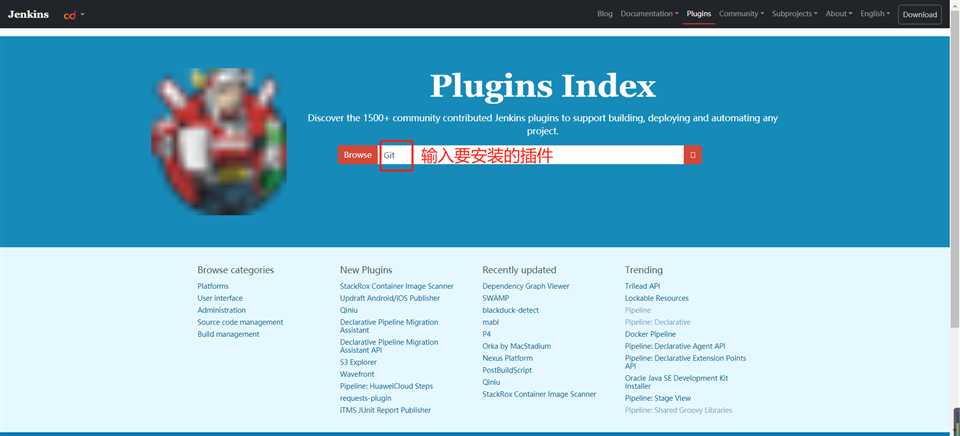Viewport: 960px width, 436px height.
Task: Open Pipeline: Shared Groovy Libraries plugin
Action: pos(678,410)
